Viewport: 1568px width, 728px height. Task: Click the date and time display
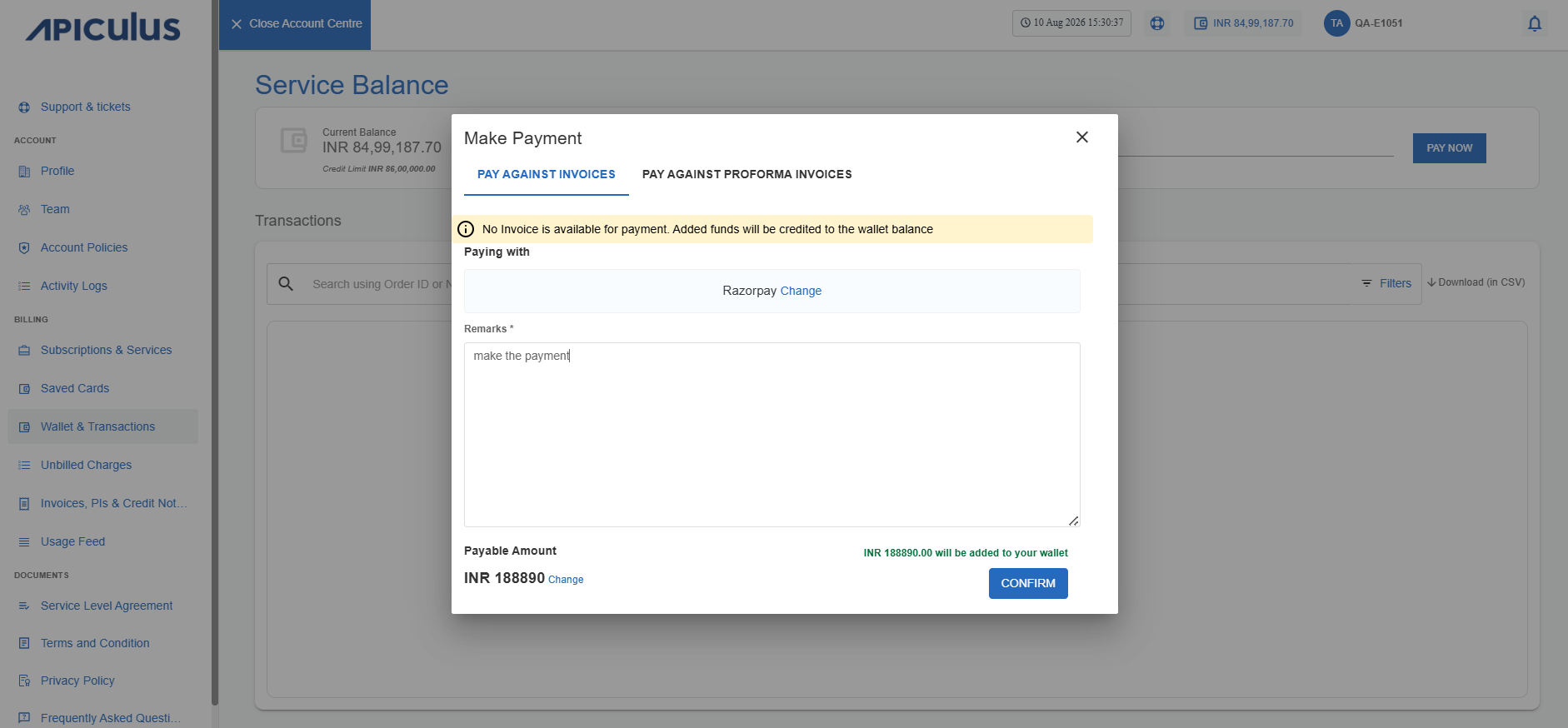1071,23
